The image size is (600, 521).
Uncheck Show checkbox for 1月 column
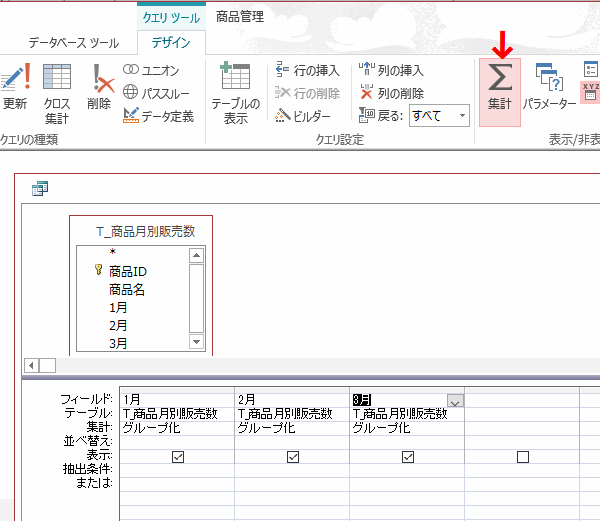click(x=178, y=457)
